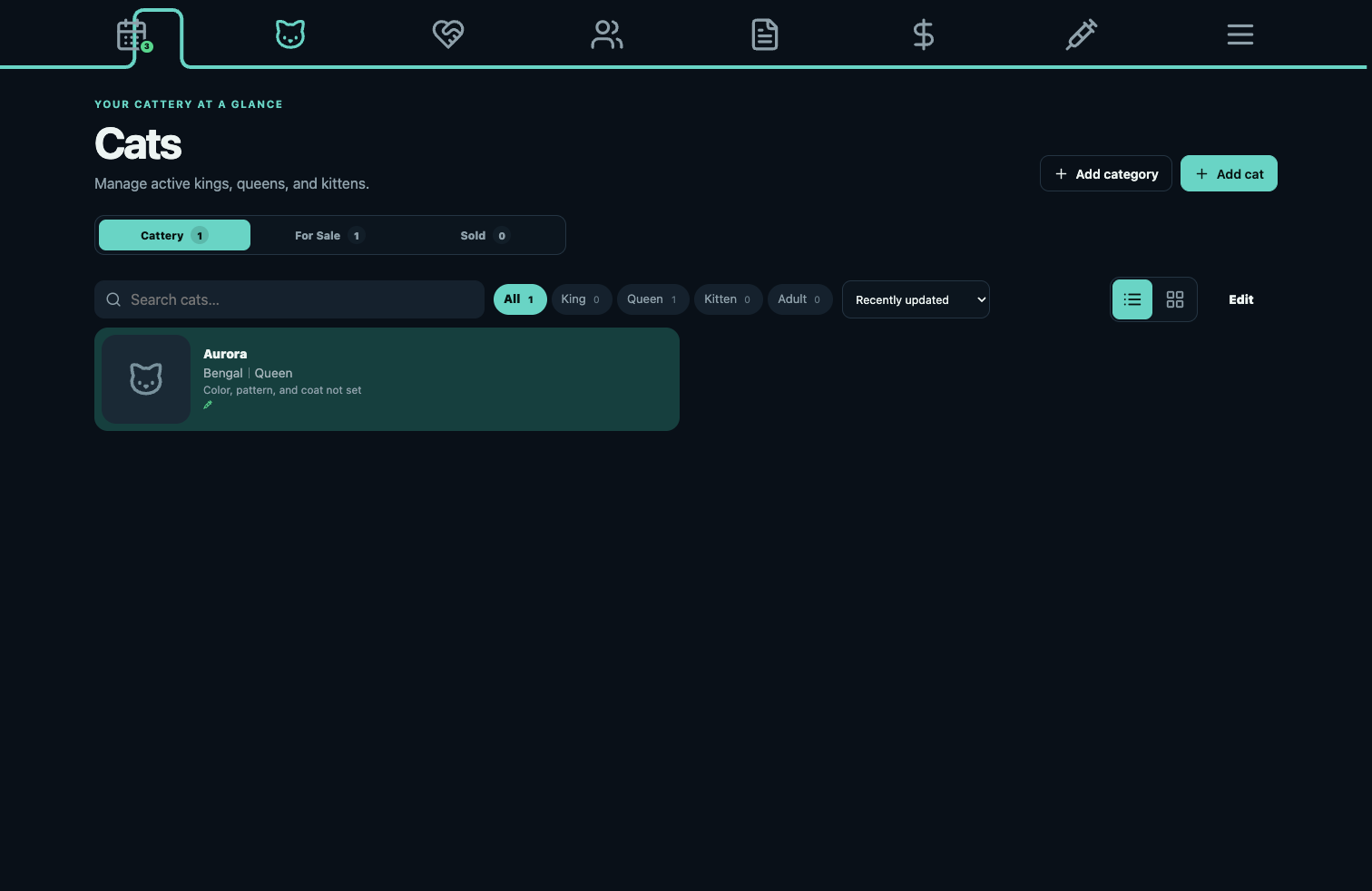Open the dollar sign finances icon

923,34
